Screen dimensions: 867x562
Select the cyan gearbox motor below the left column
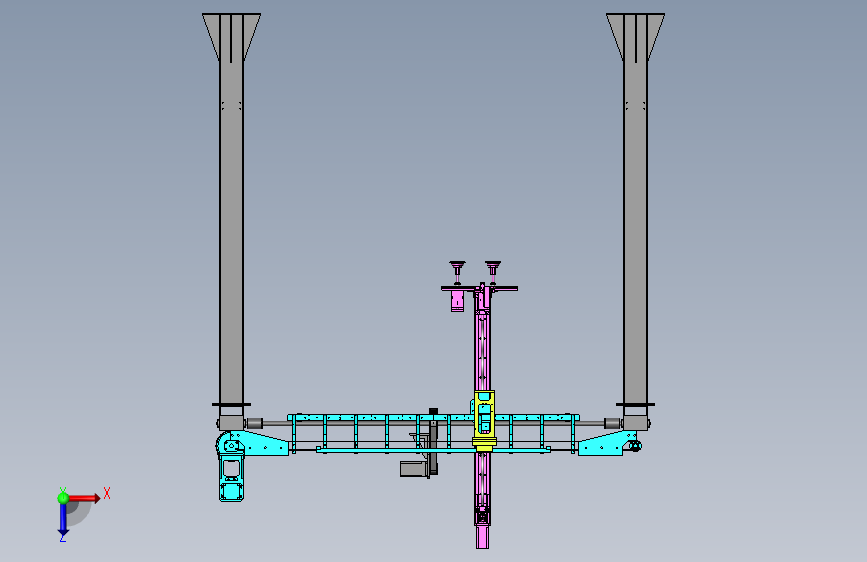[x=231, y=477]
